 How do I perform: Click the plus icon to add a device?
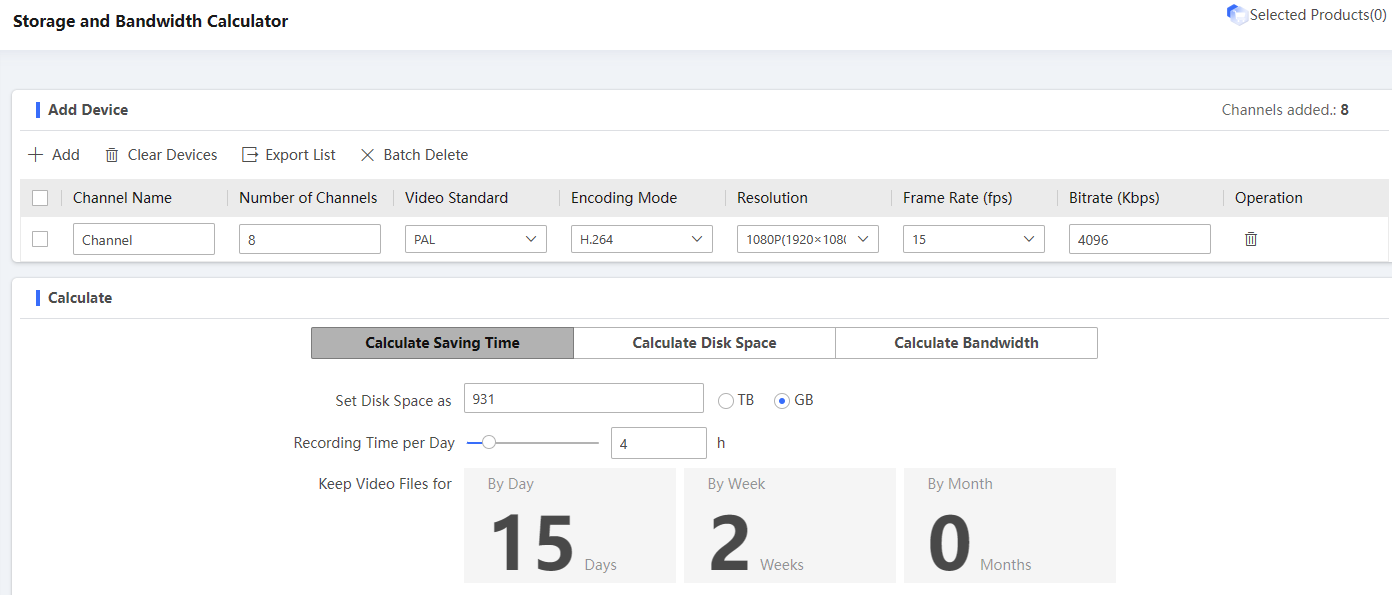(x=36, y=155)
